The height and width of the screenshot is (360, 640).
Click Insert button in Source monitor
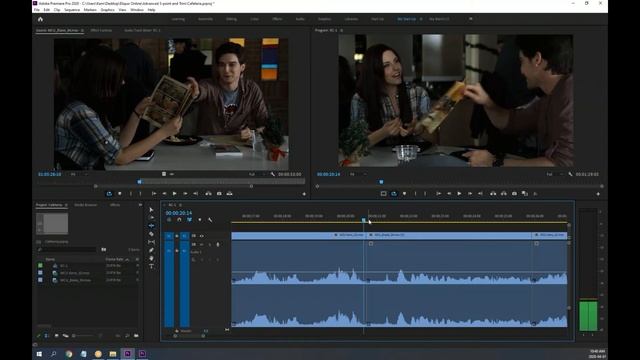point(209,193)
